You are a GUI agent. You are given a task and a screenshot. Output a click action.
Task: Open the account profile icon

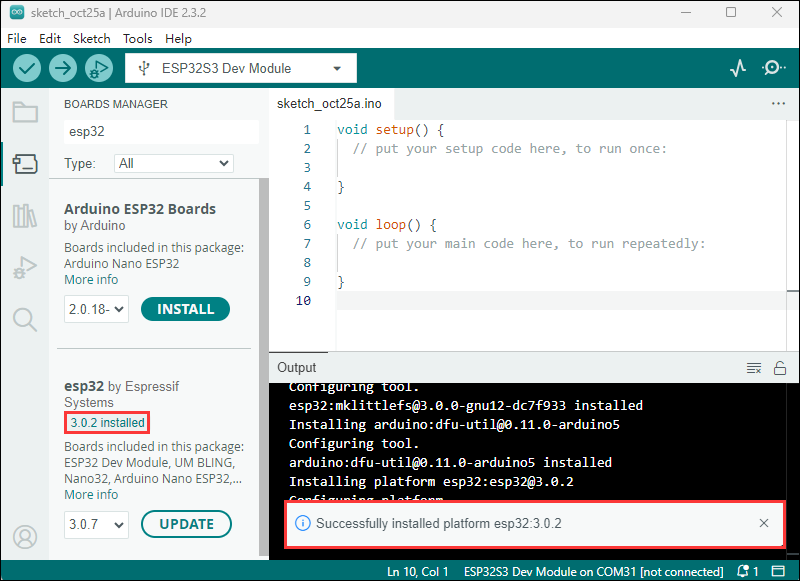(25, 537)
